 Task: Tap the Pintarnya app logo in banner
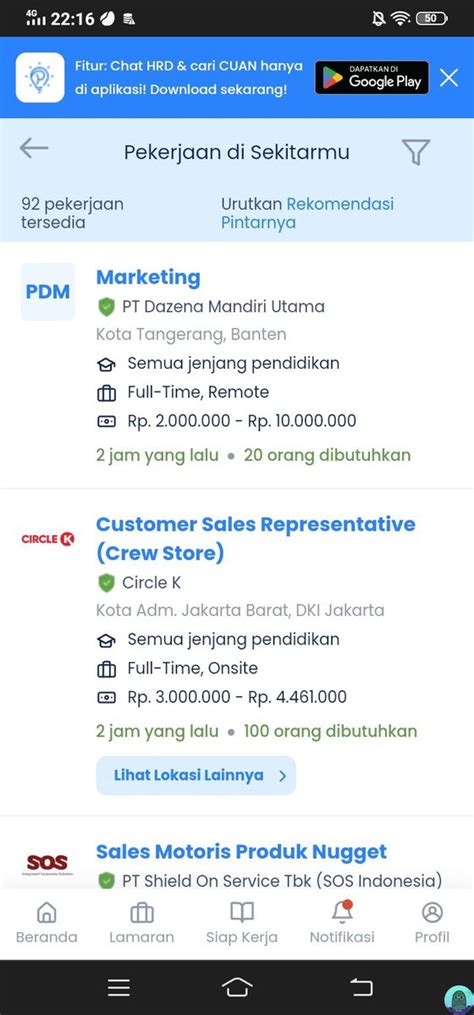pyautogui.click(x=40, y=78)
